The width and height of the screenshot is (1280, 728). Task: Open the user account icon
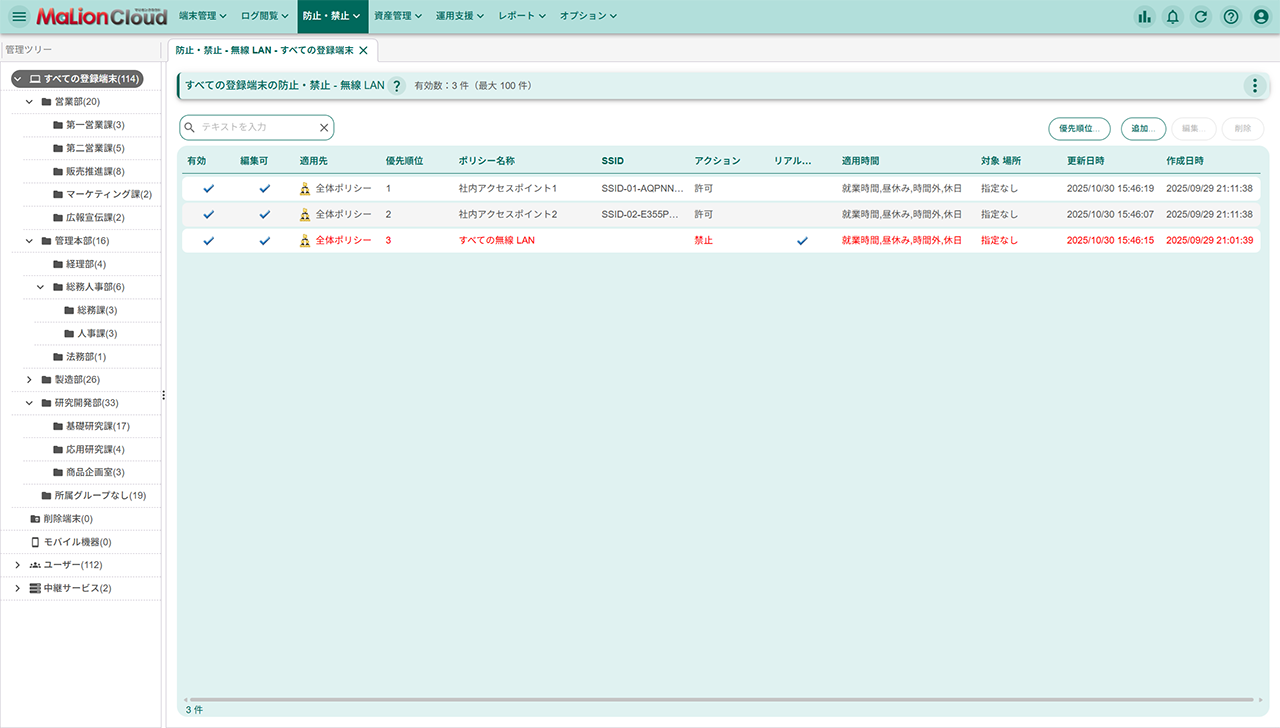[x=1261, y=17]
